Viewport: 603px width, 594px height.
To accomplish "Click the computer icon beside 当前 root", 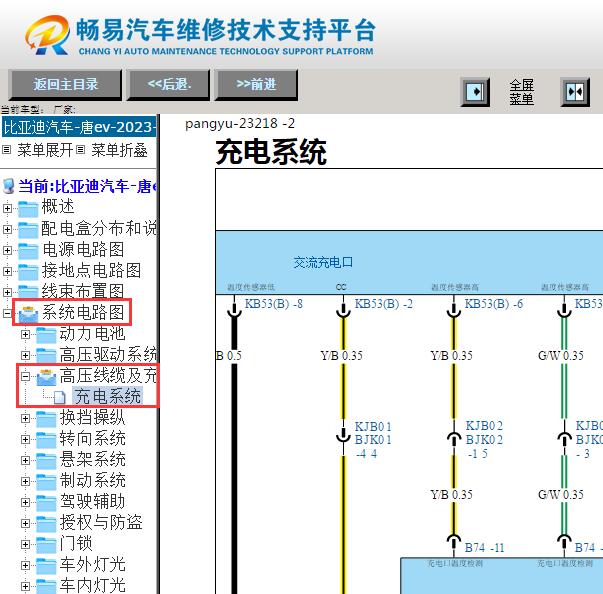I will coord(8,186).
